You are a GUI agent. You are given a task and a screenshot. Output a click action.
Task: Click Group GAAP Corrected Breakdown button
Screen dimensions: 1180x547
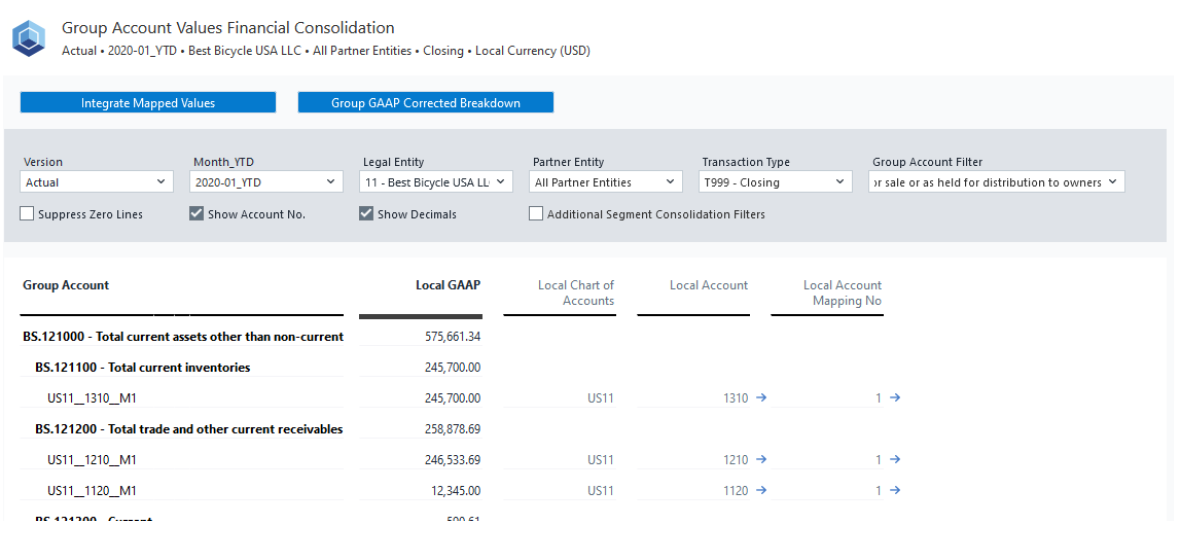[x=425, y=103]
